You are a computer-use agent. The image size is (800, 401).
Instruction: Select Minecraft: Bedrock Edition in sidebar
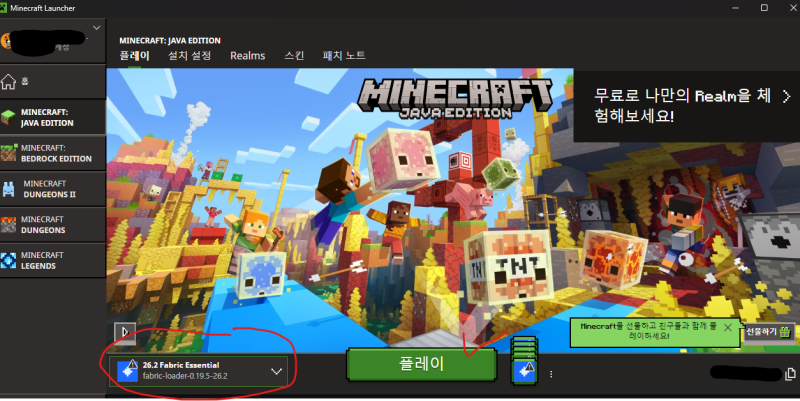tap(53, 153)
